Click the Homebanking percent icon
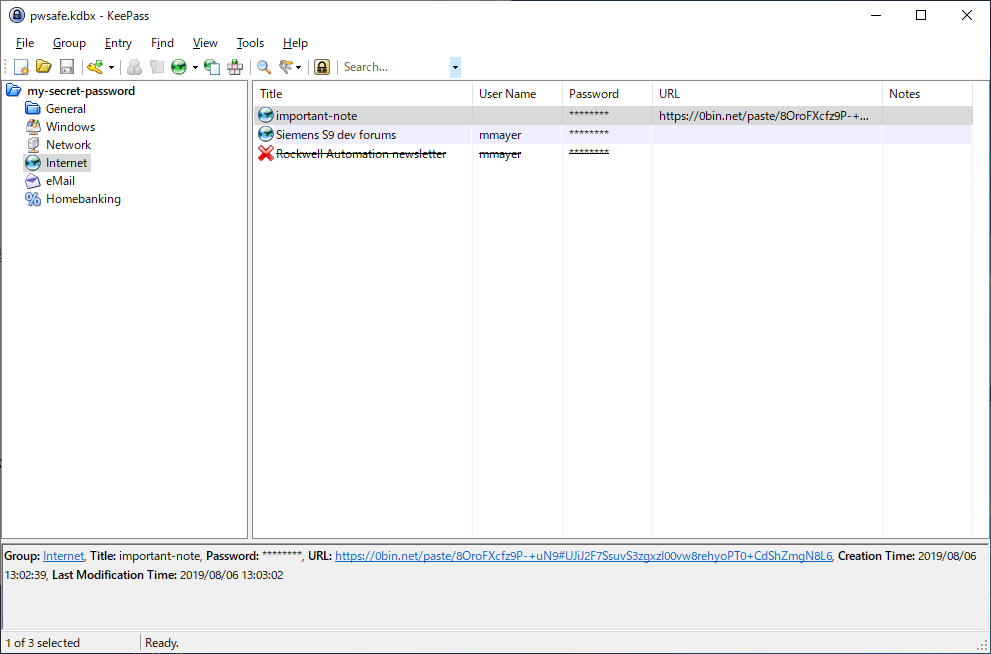991x654 pixels. [33, 199]
